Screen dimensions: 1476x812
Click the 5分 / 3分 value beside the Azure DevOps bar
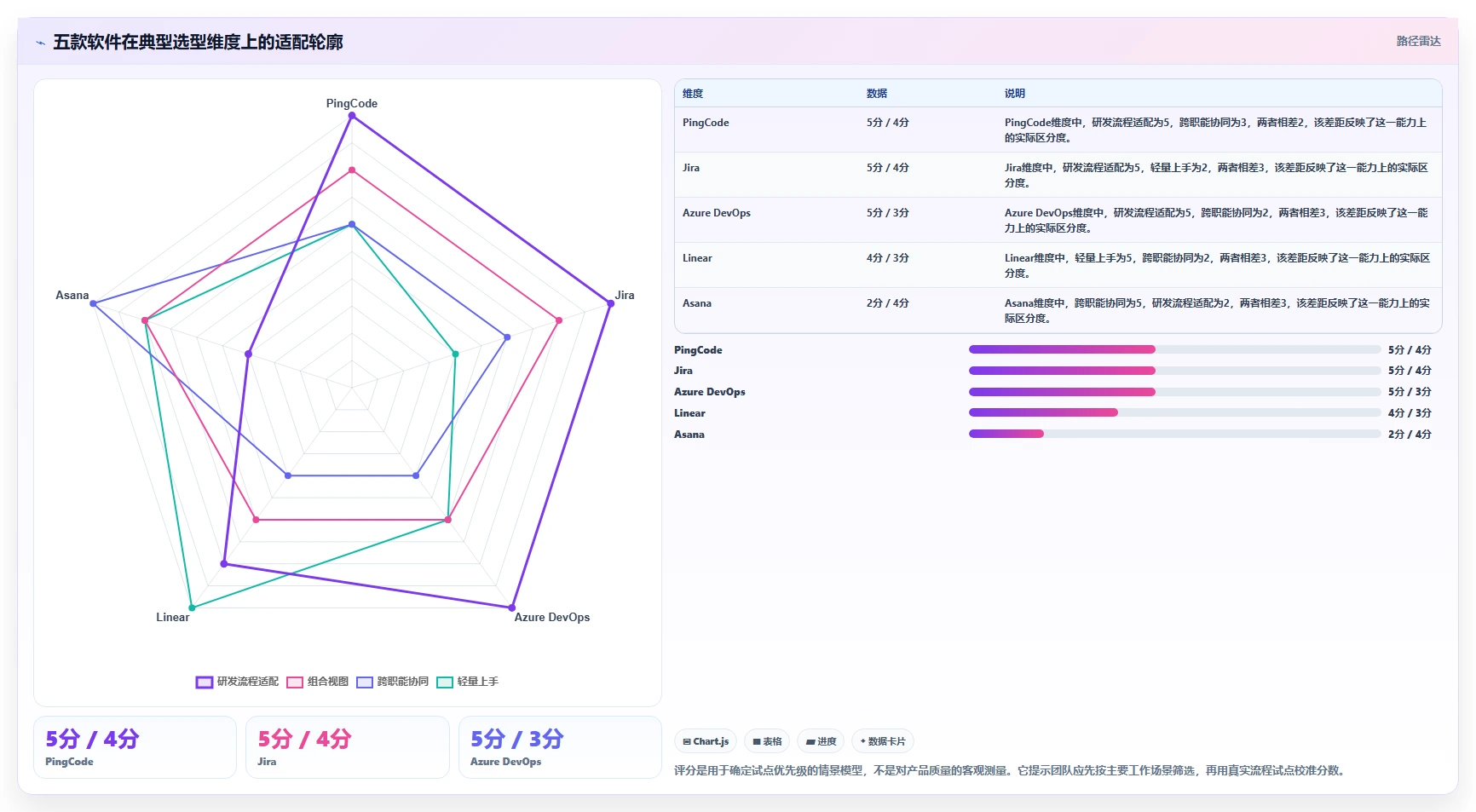[1410, 392]
